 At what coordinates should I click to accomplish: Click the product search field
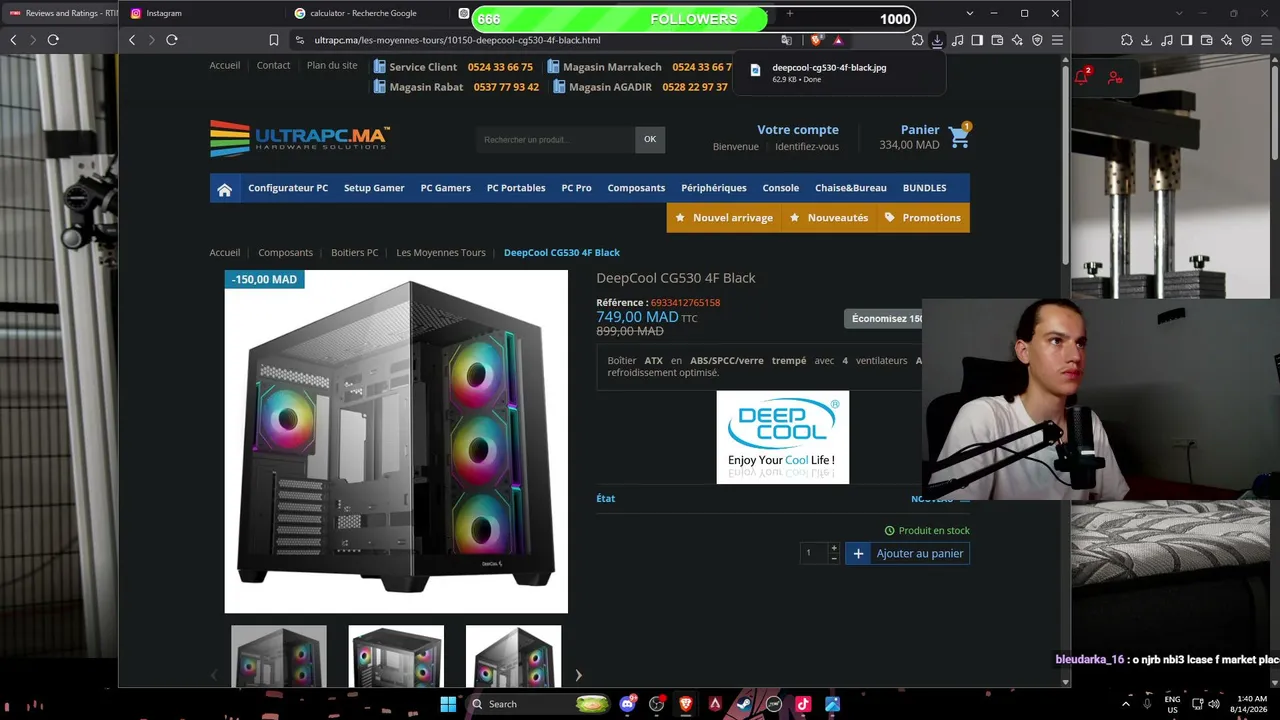tap(556, 140)
